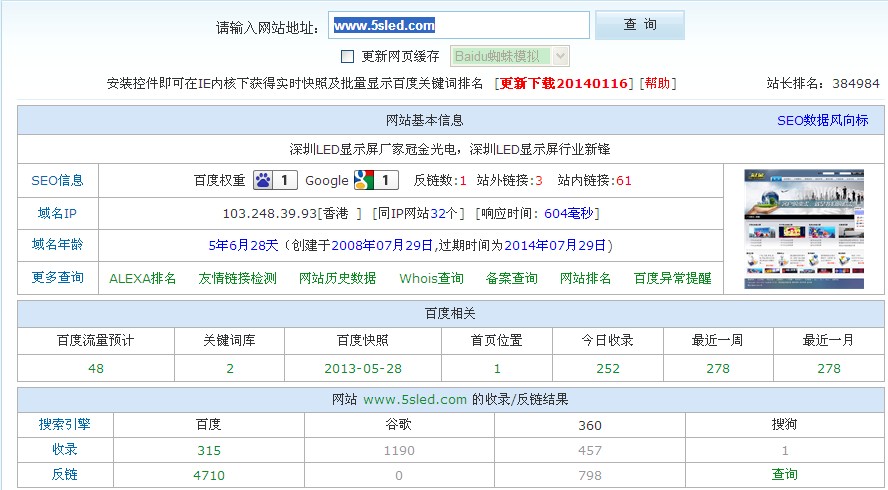Click the 百度 反链 value 4710
This screenshot has height=490, width=888.
coord(209,475)
